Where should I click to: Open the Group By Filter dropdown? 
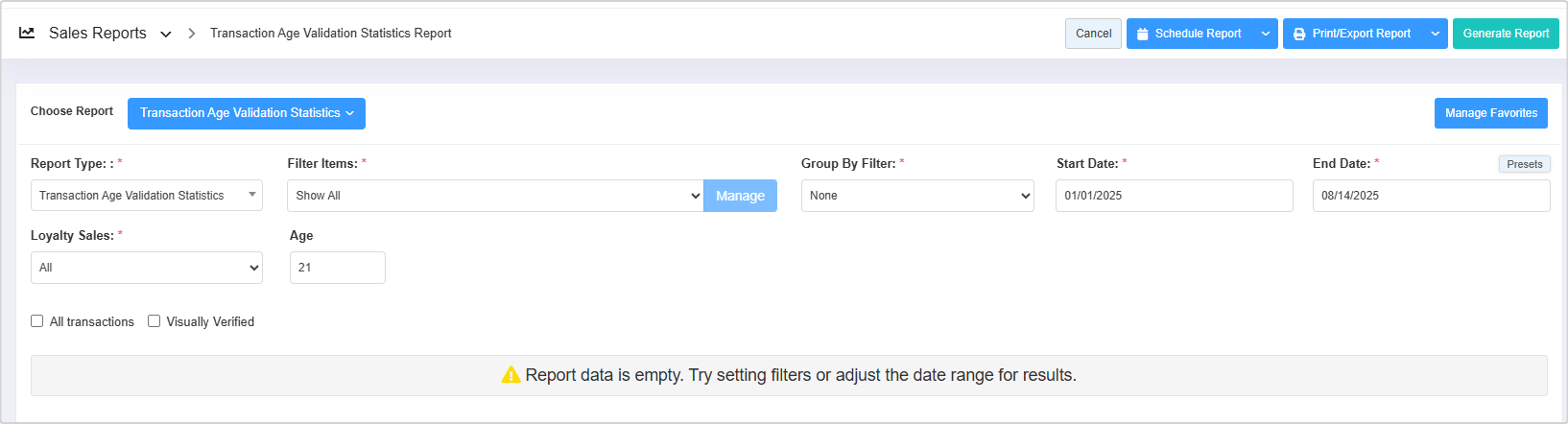click(917, 196)
